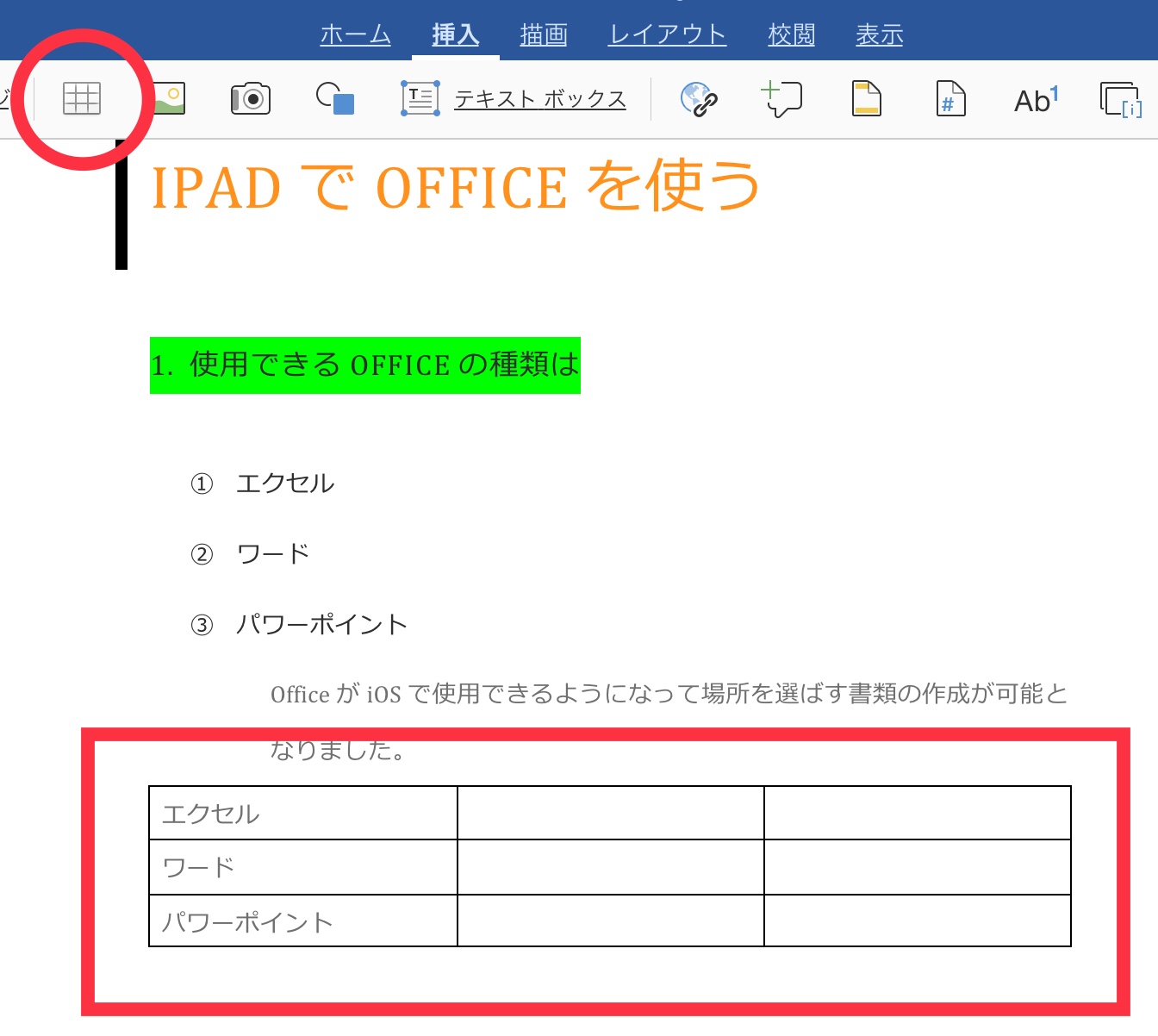The height and width of the screenshot is (1036, 1158).
Task: Open the 表示 tab
Action: pyautogui.click(x=879, y=34)
